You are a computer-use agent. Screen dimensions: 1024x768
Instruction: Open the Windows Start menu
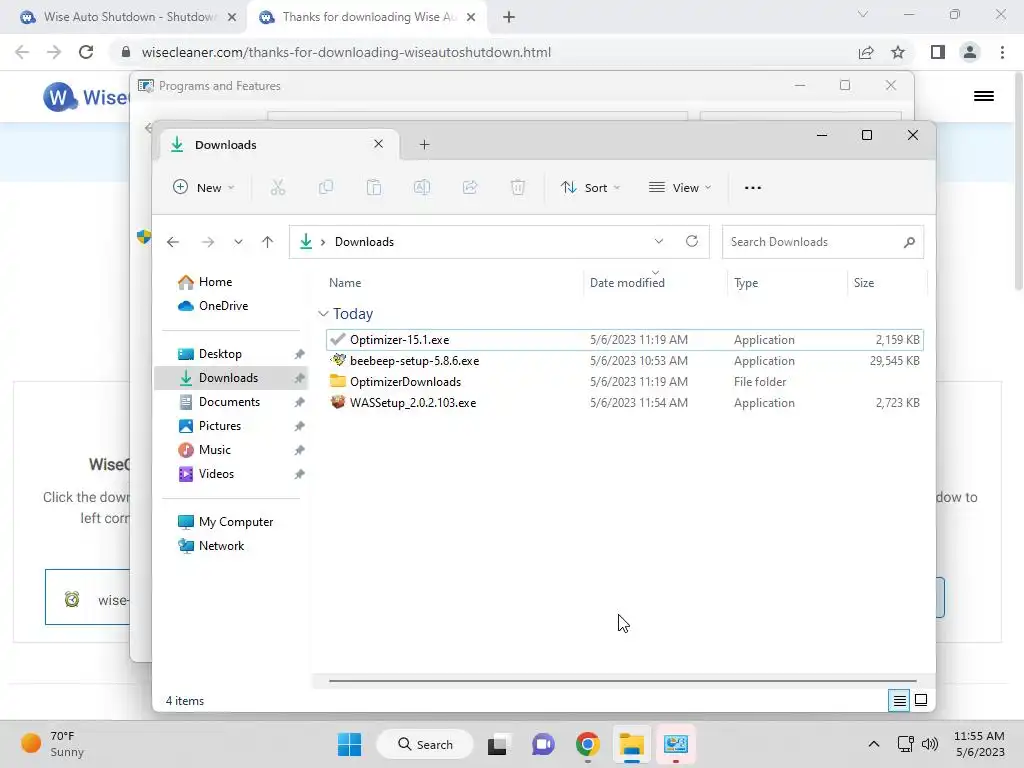(349, 744)
